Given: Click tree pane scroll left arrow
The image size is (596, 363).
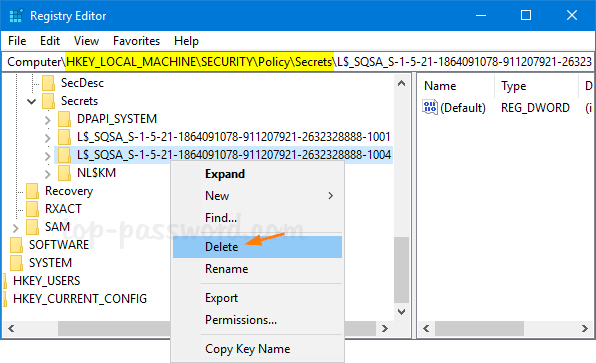Looking at the screenshot, I should point(11,328).
